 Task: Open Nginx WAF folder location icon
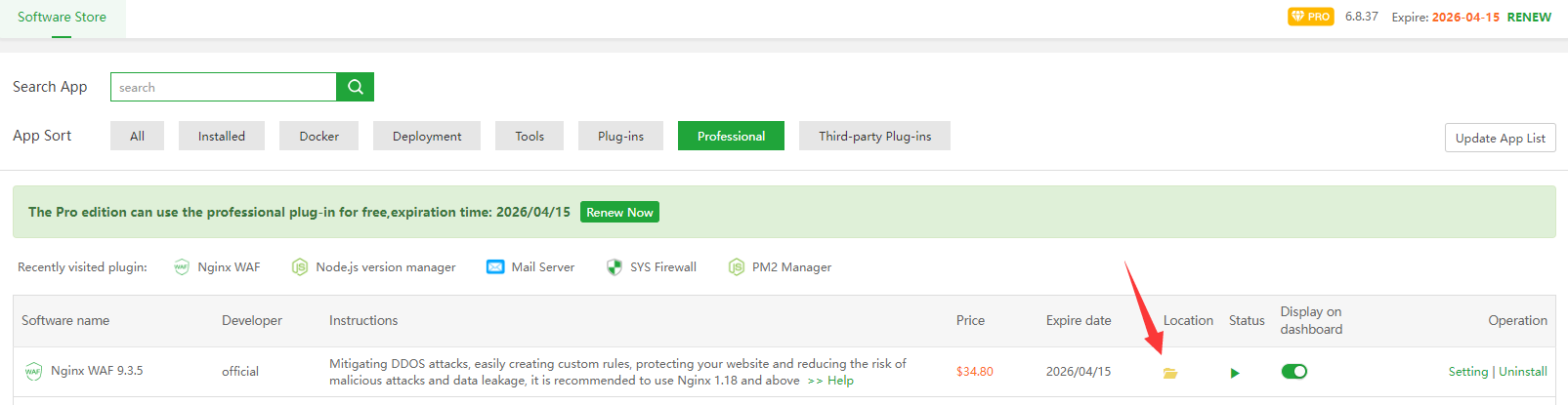pos(1170,373)
